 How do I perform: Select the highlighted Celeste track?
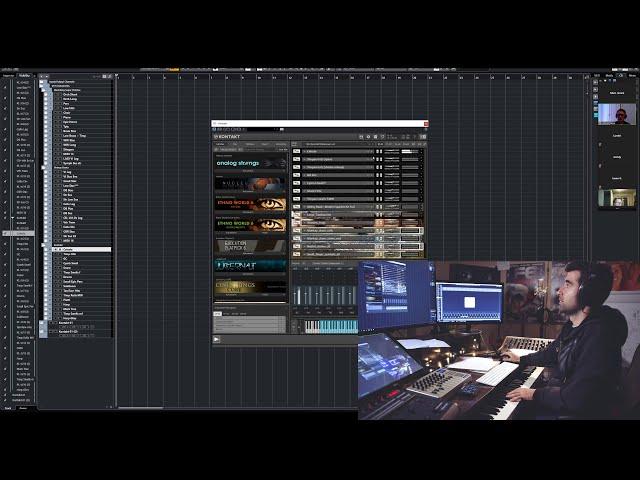click(81, 249)
